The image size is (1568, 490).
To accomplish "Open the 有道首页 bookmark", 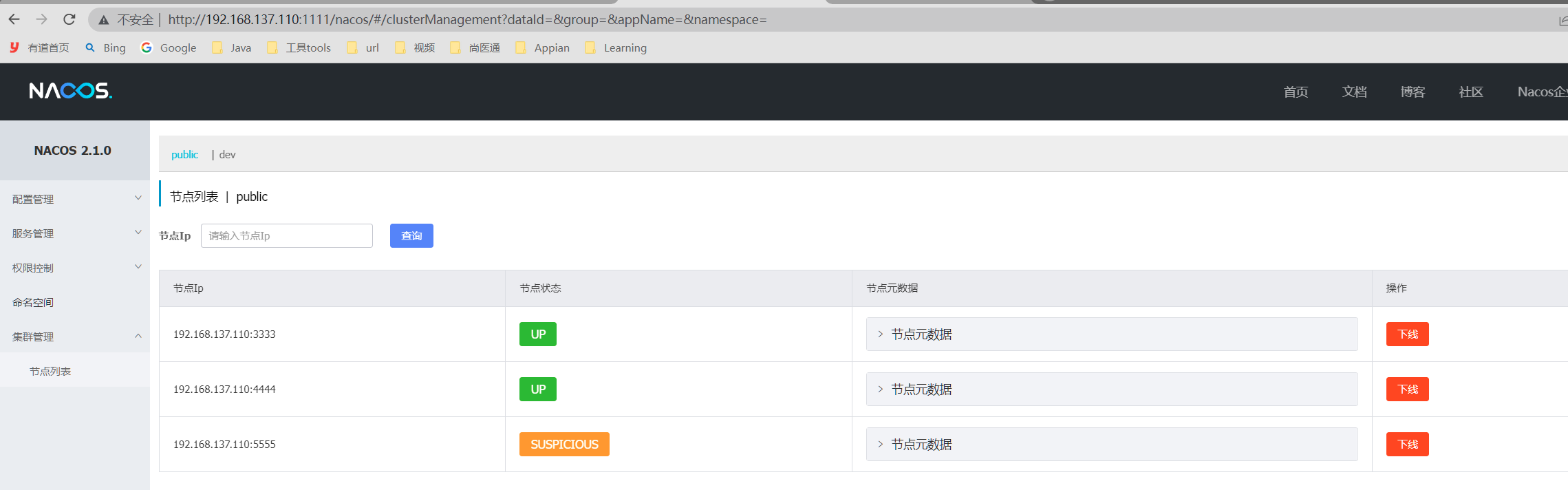I will (x=39, y=47).
